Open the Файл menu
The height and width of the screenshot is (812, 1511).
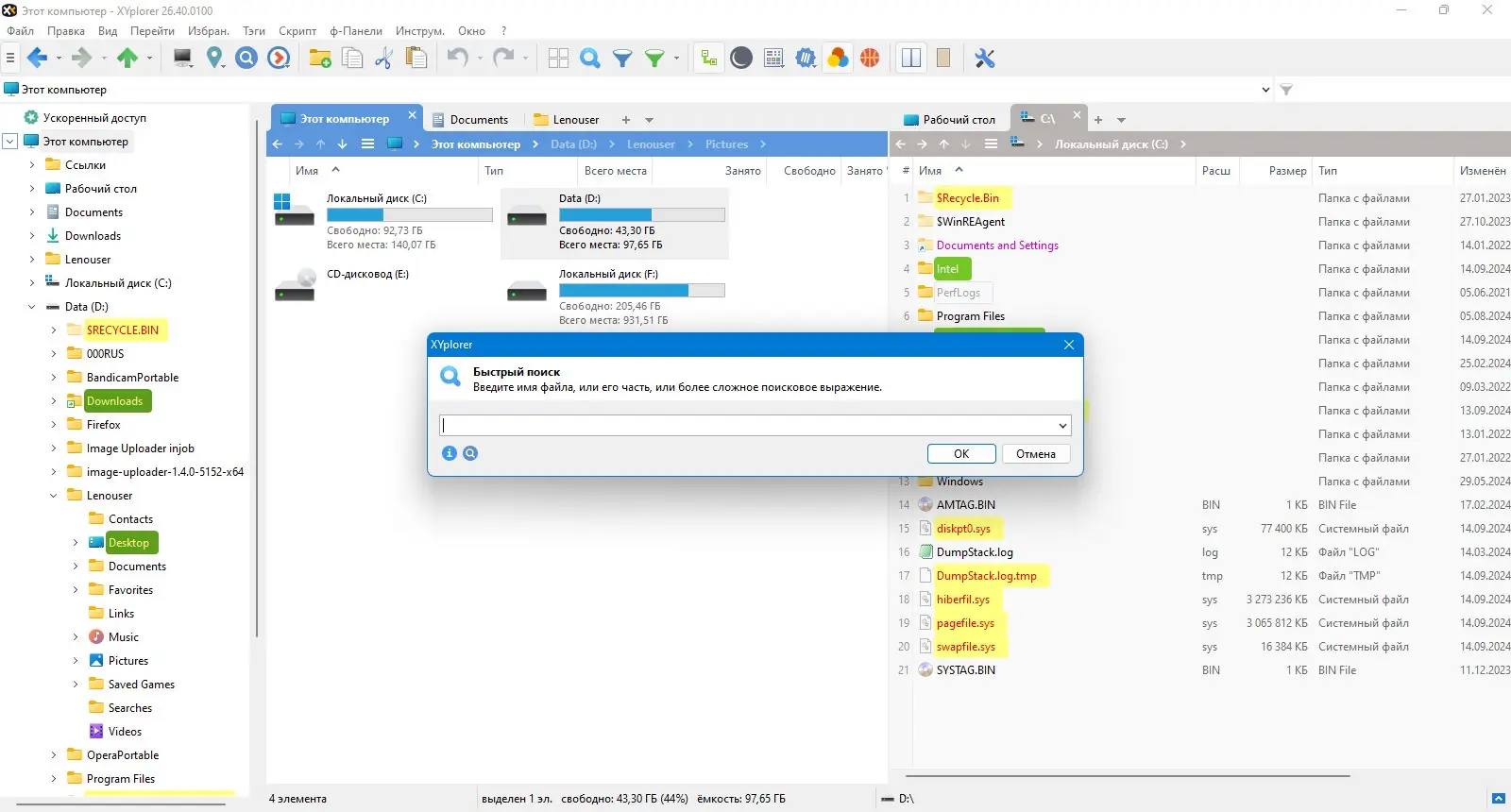(20, 31)
